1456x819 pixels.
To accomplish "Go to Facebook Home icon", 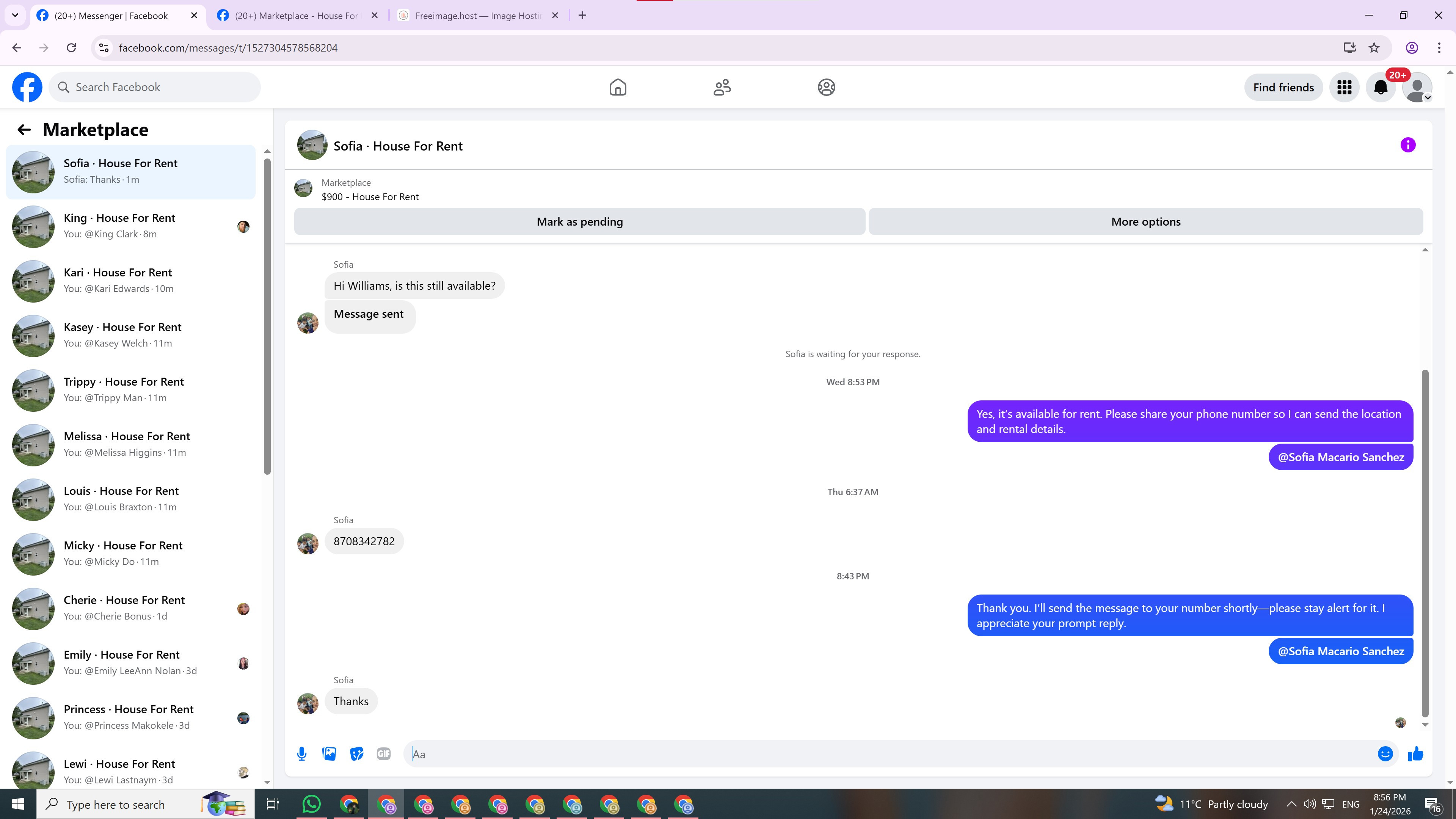I will [x=618, y=88].
